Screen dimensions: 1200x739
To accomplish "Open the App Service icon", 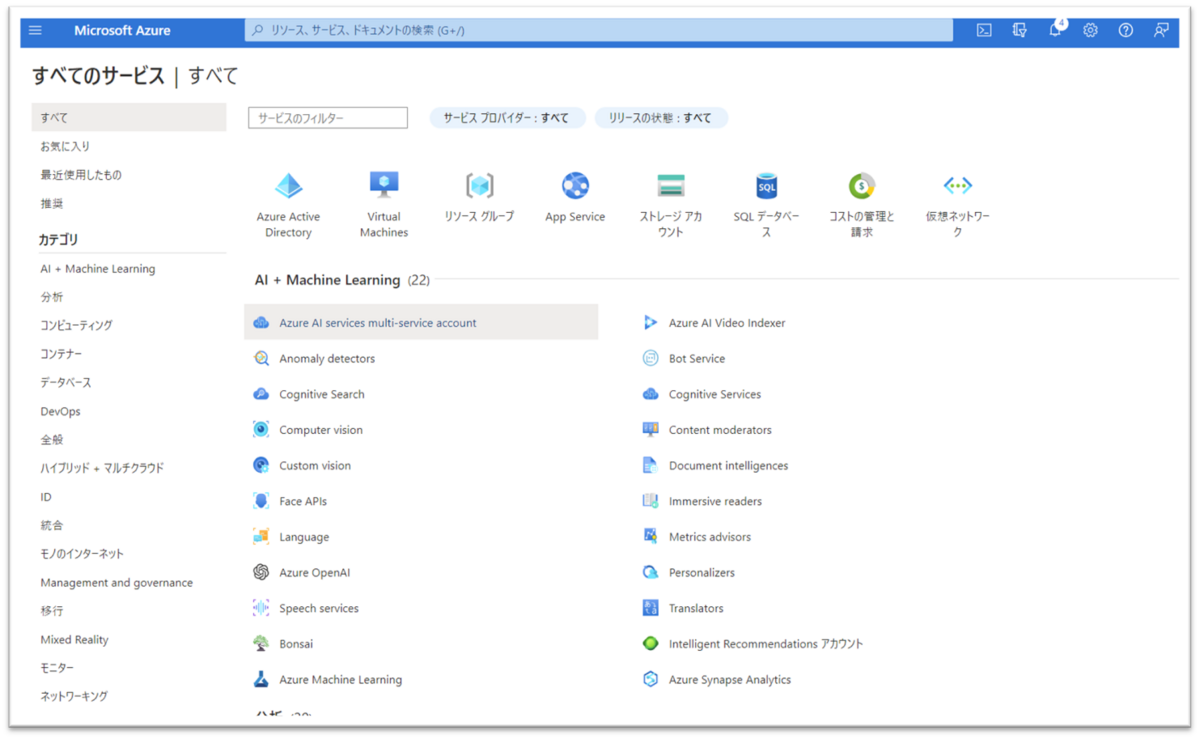I will 575,185.
